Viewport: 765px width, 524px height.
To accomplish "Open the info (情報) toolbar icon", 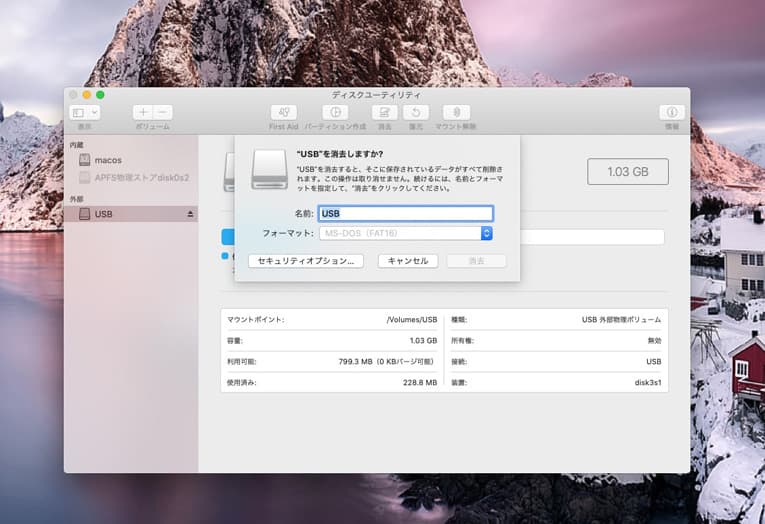I will pyautogui.click(x=671, y=113).
